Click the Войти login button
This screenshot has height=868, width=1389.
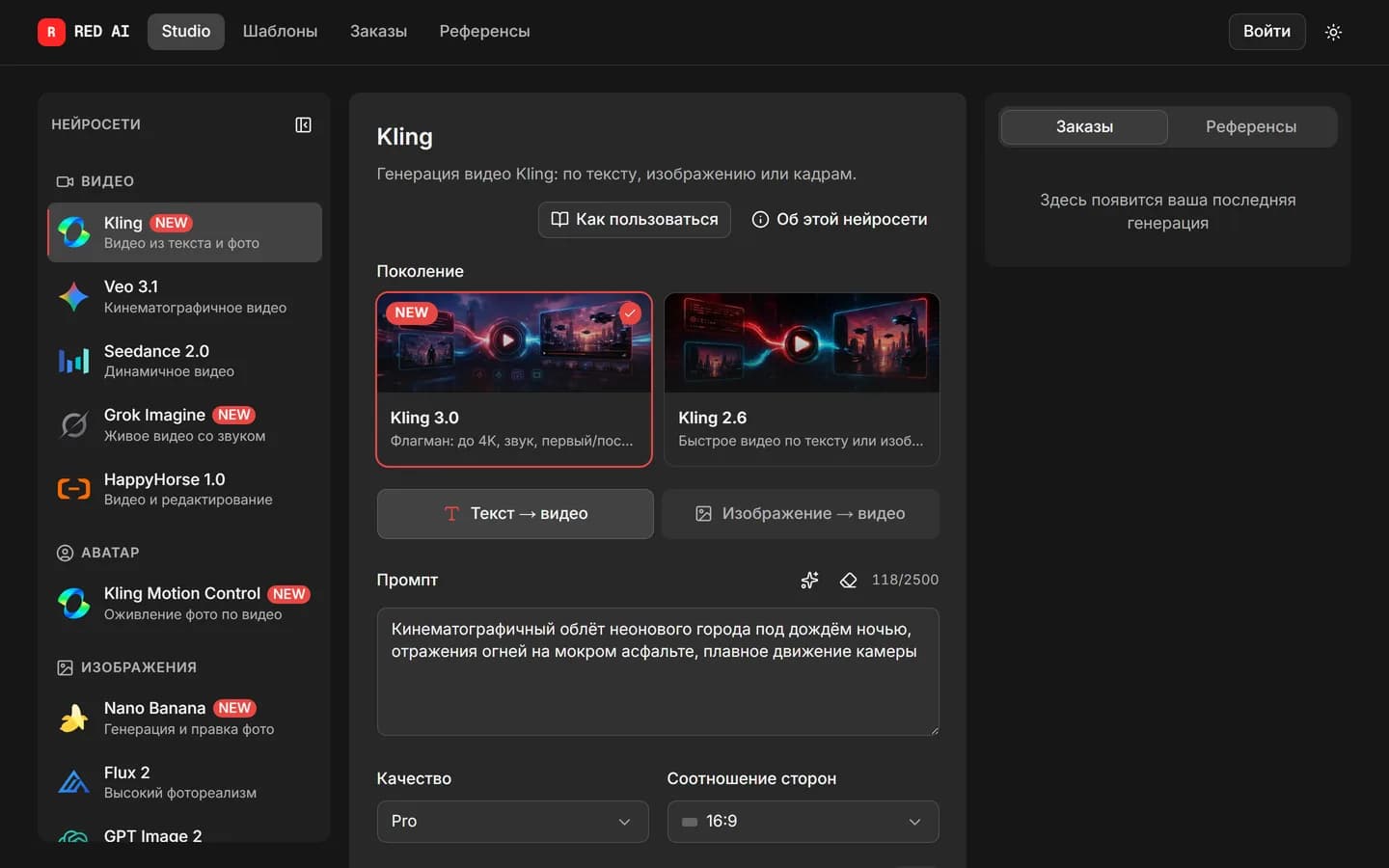[x=1266, y=32]
